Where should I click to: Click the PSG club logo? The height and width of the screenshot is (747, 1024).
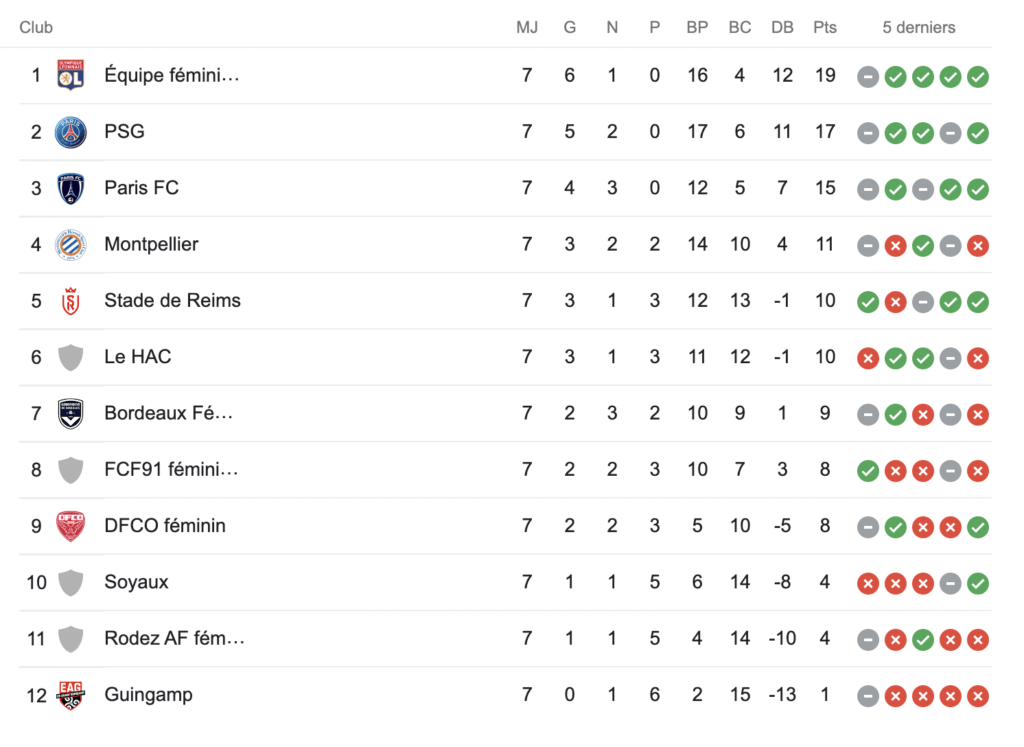[x=71, y=132]
